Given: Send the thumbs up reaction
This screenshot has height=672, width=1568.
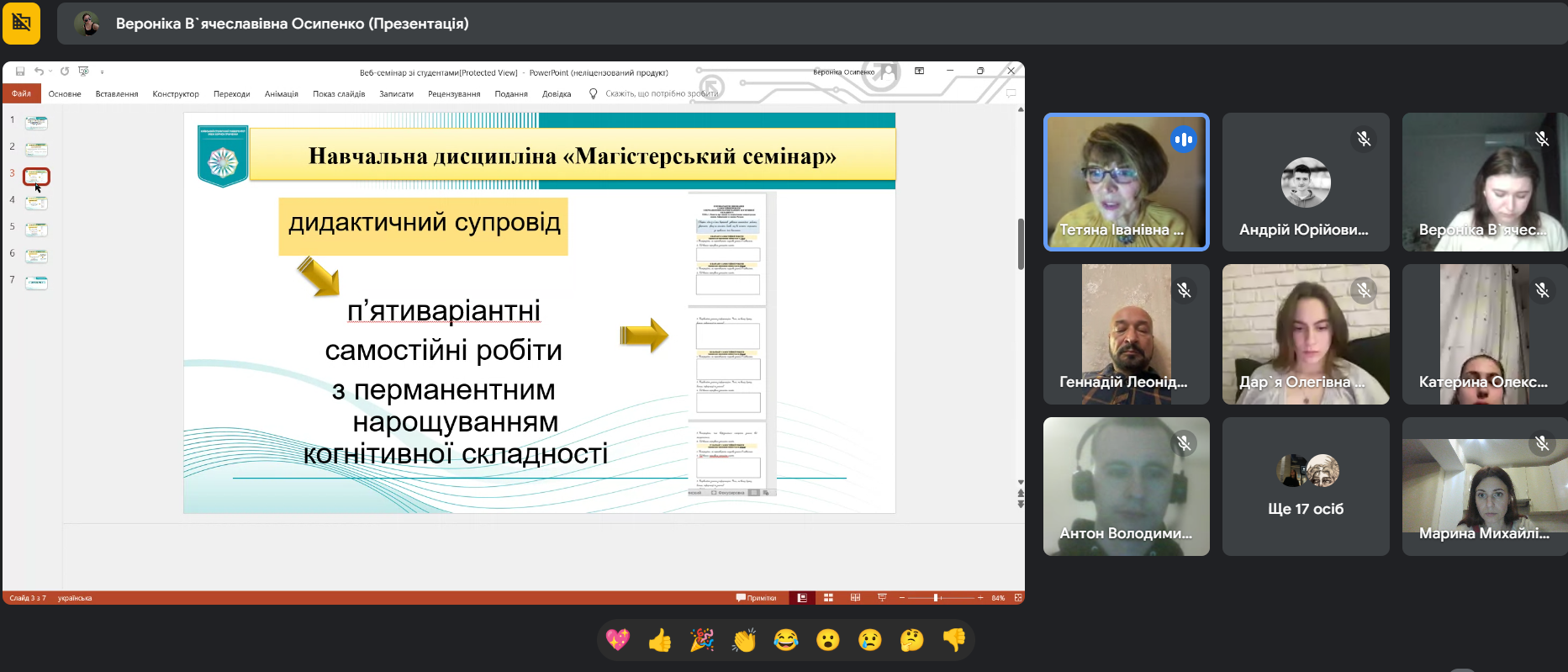Looking at the screenshot, I should point(660,641).
